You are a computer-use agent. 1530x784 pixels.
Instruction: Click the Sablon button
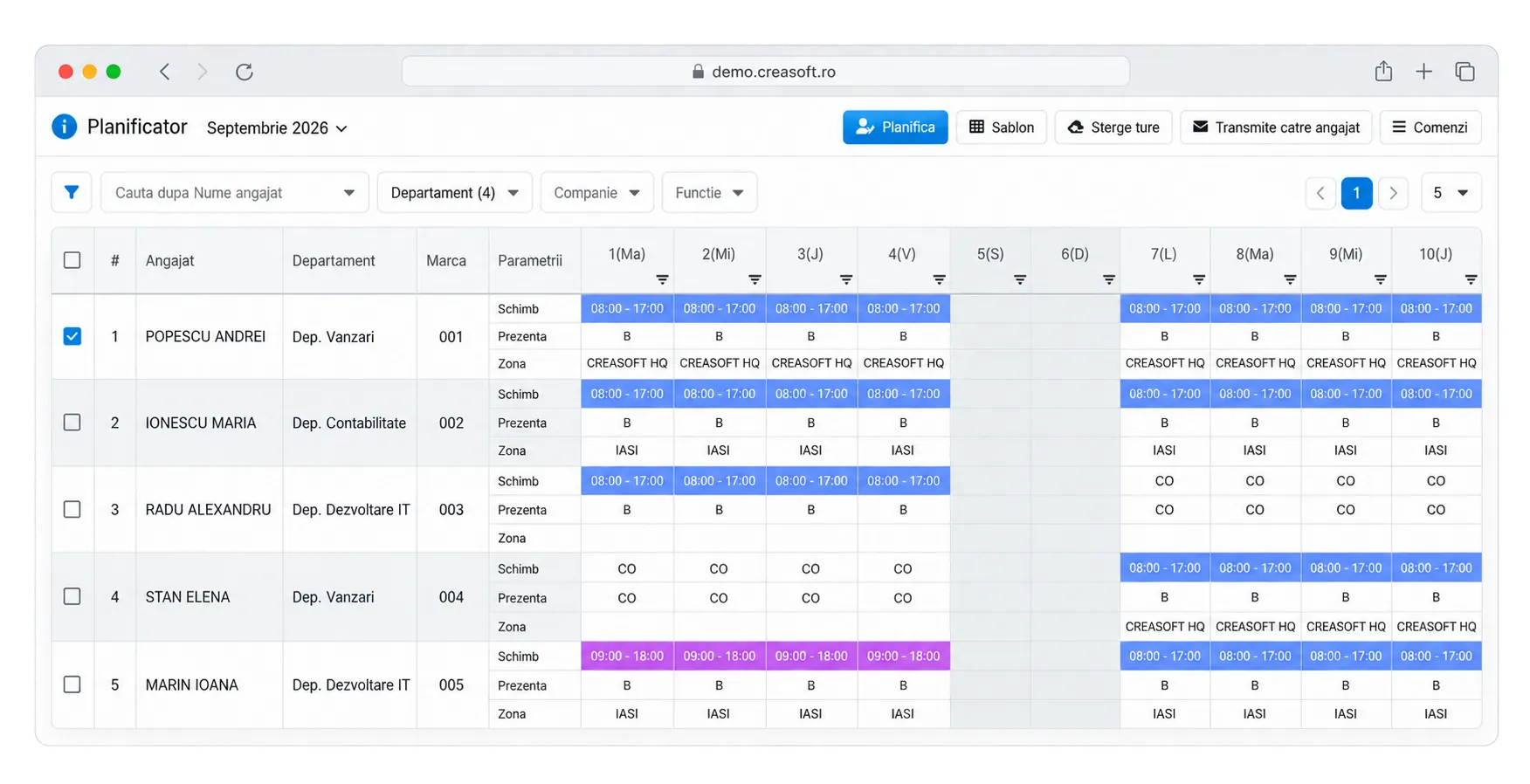[1002, 127]
